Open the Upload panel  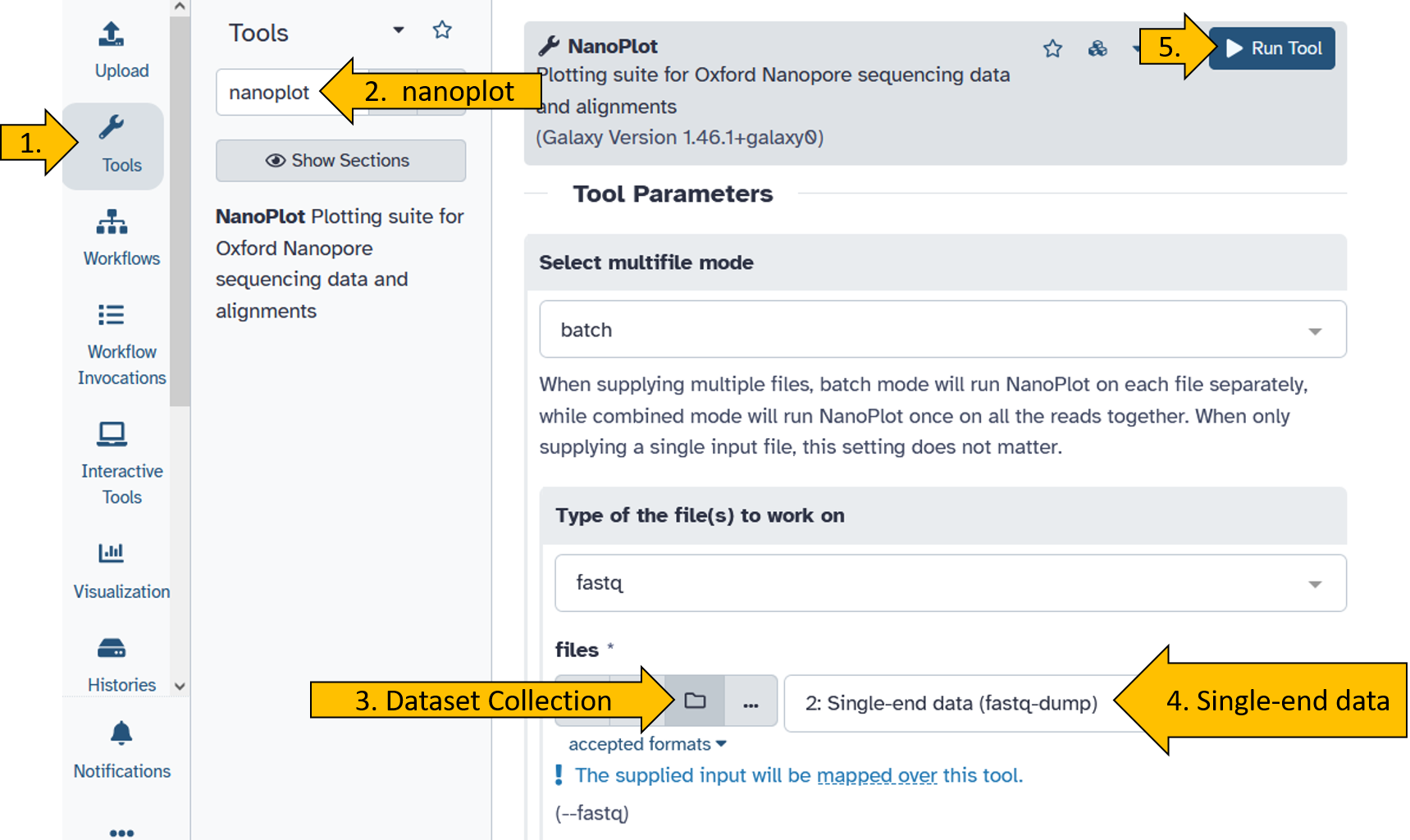121,50
